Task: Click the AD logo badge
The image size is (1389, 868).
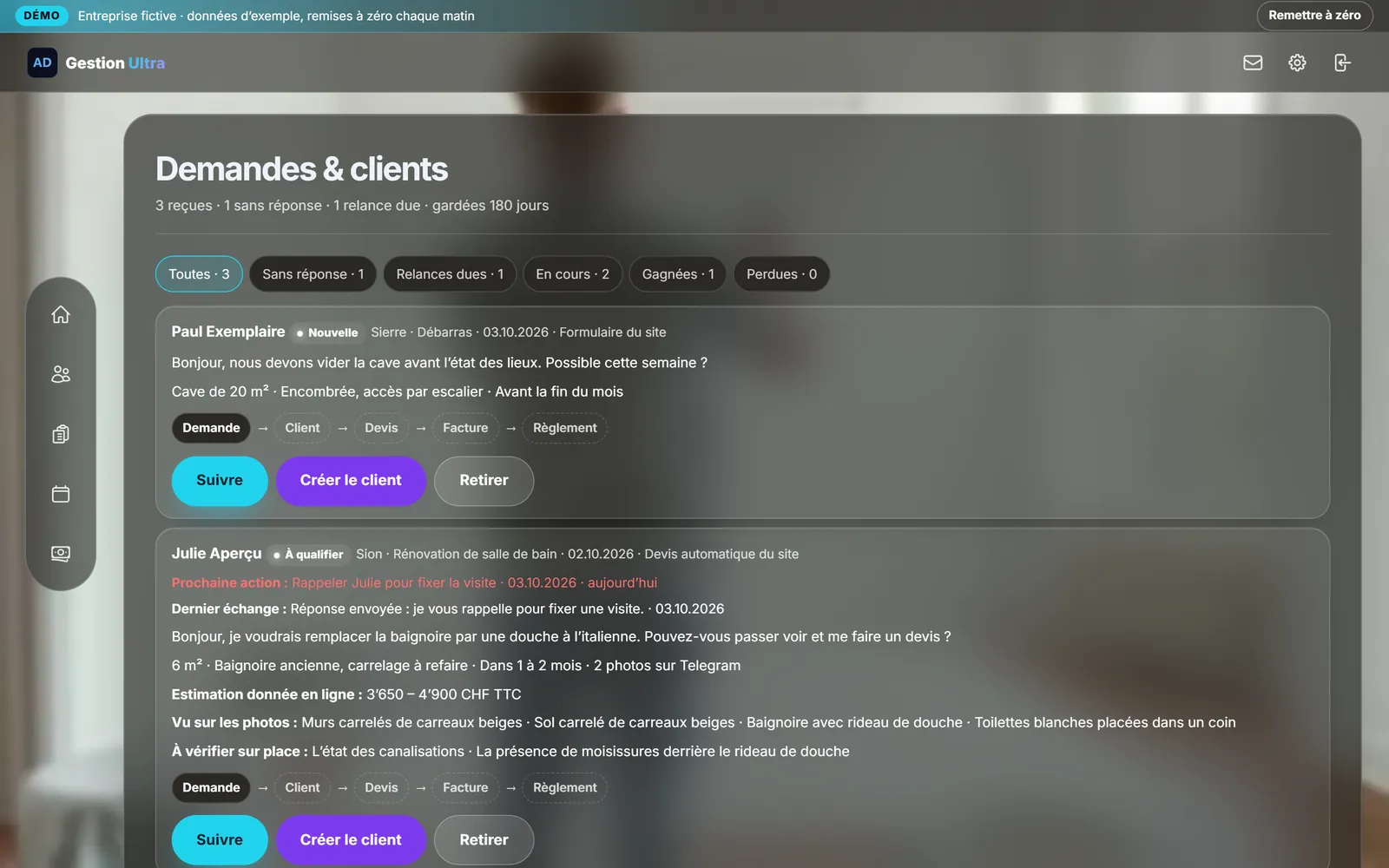Action: [43, 62]
